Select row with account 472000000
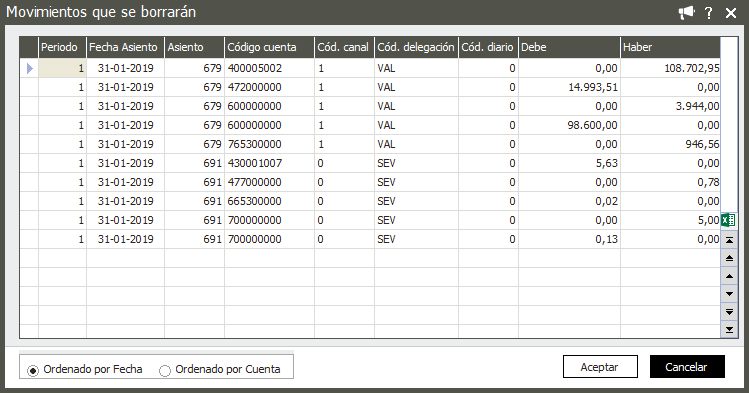This screenshot has width=749, height=393. coord(370,87)
